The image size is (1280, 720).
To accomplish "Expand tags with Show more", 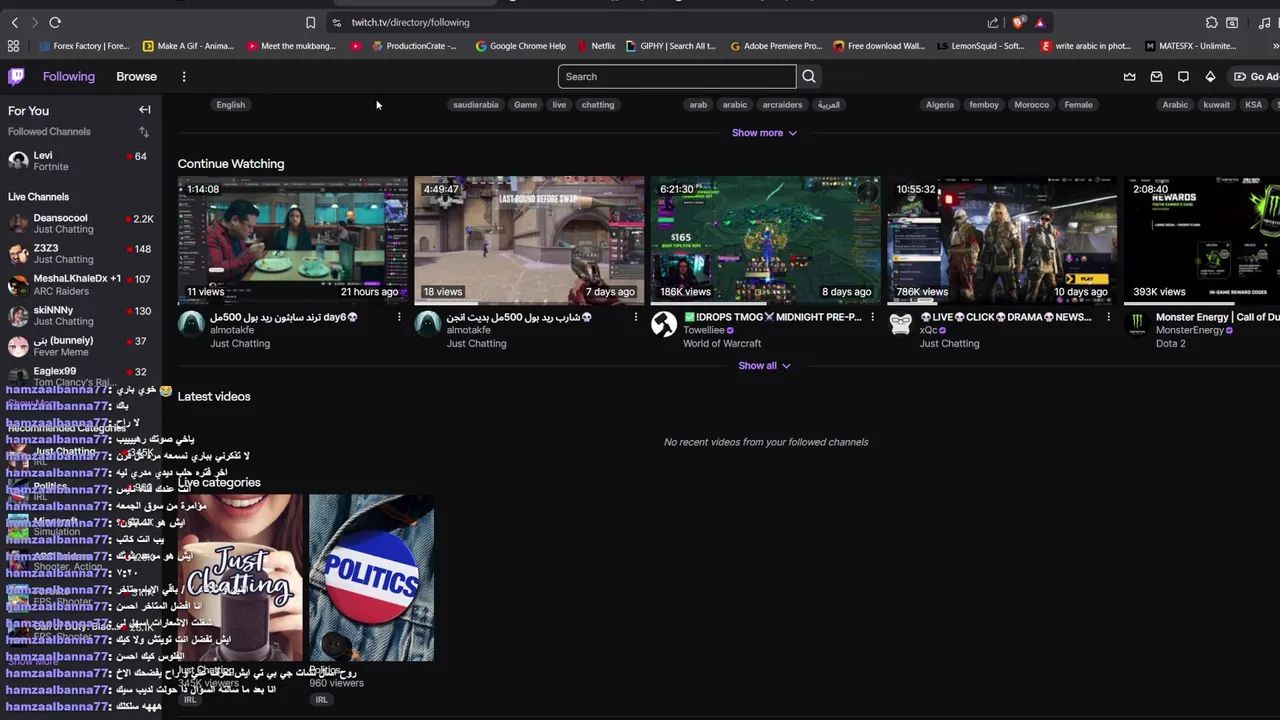I will [x=764, y=133].
